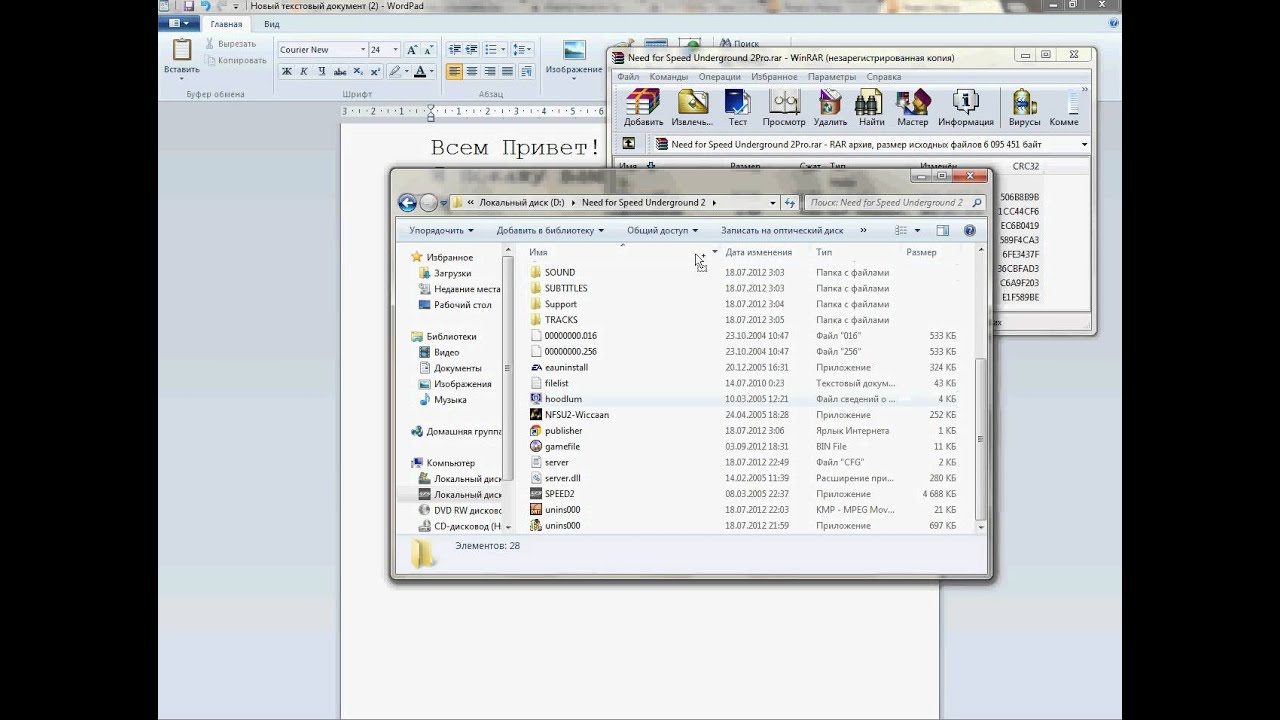Insert a picture via the Изображение icon
This screenshot has width=1280, height=720.
point(574,50)
